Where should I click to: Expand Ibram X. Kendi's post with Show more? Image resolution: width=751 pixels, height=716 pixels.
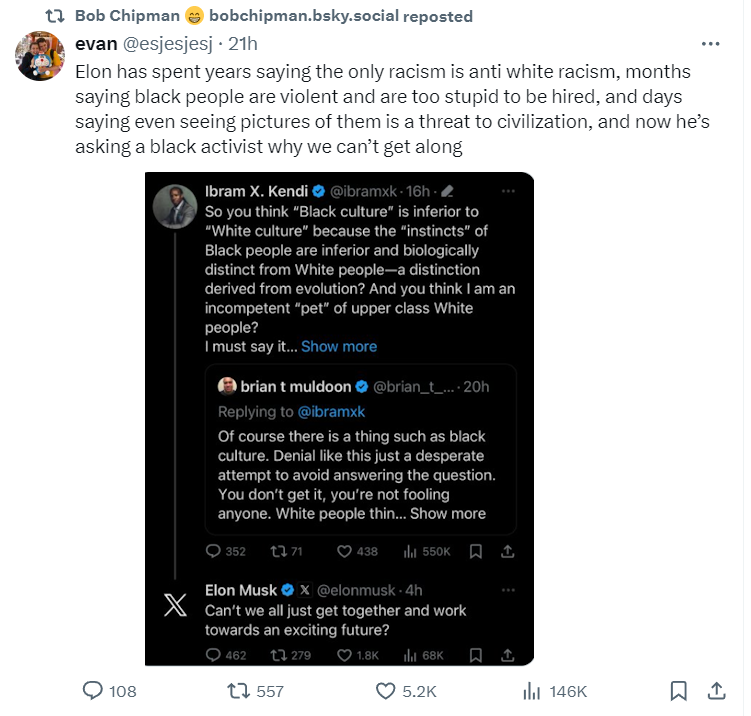click(x=339, y=346)
